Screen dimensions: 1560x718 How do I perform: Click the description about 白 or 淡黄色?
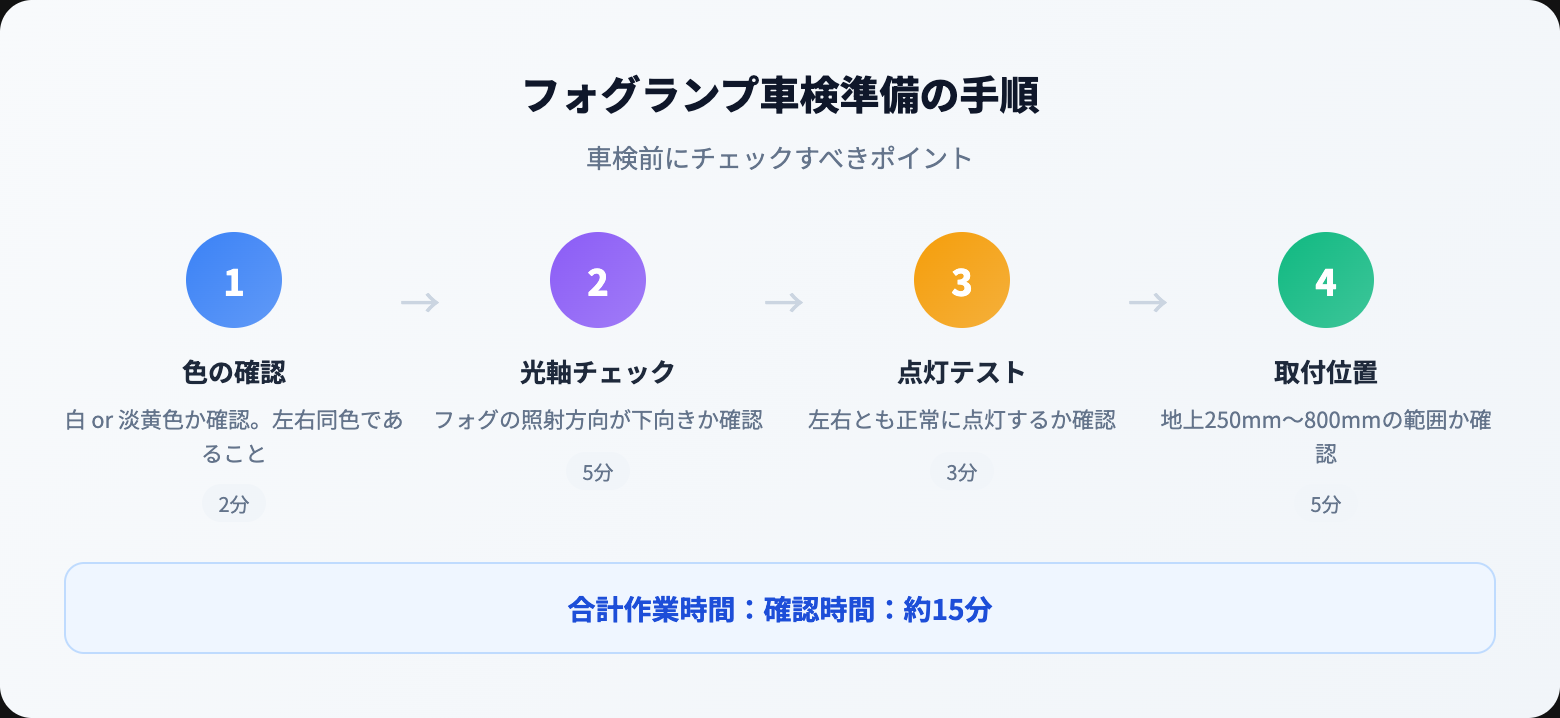(x=234, y=437)
